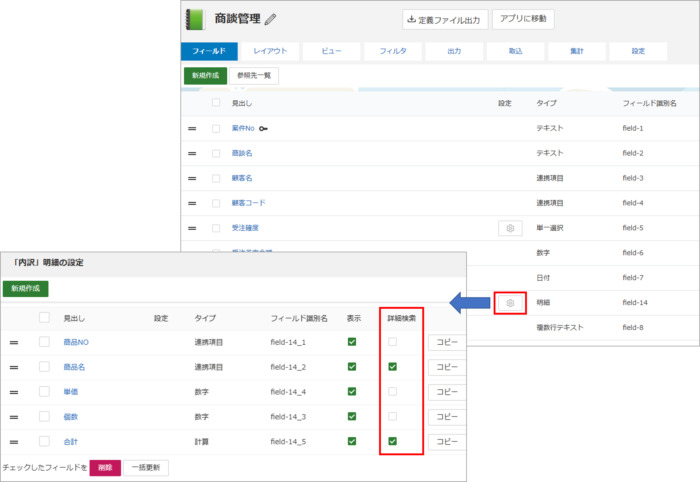This screenshot has width=700, height=482.
Task: Click 新規作成 in 内訳 明細 panel
Action: point(25,288)
